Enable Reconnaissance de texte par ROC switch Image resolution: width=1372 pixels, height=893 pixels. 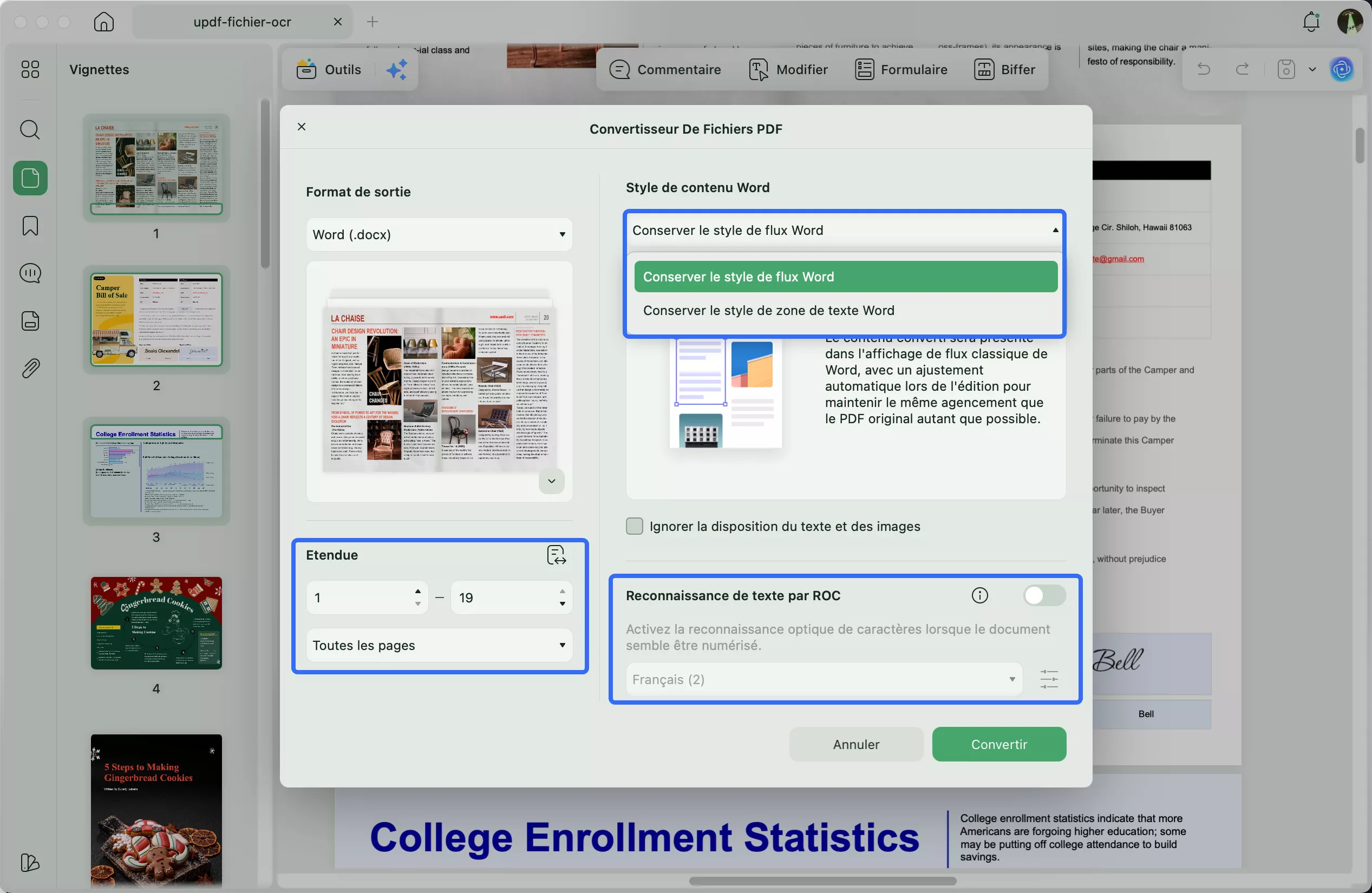pos(1043,595)
